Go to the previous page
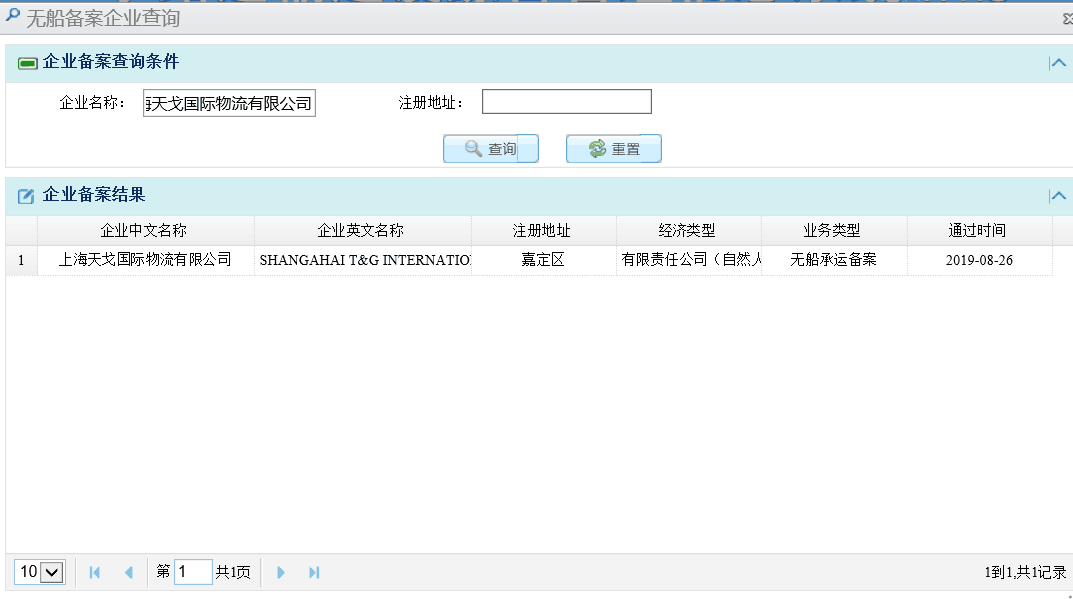The image size is (1073, 599). tap(129, 572)
